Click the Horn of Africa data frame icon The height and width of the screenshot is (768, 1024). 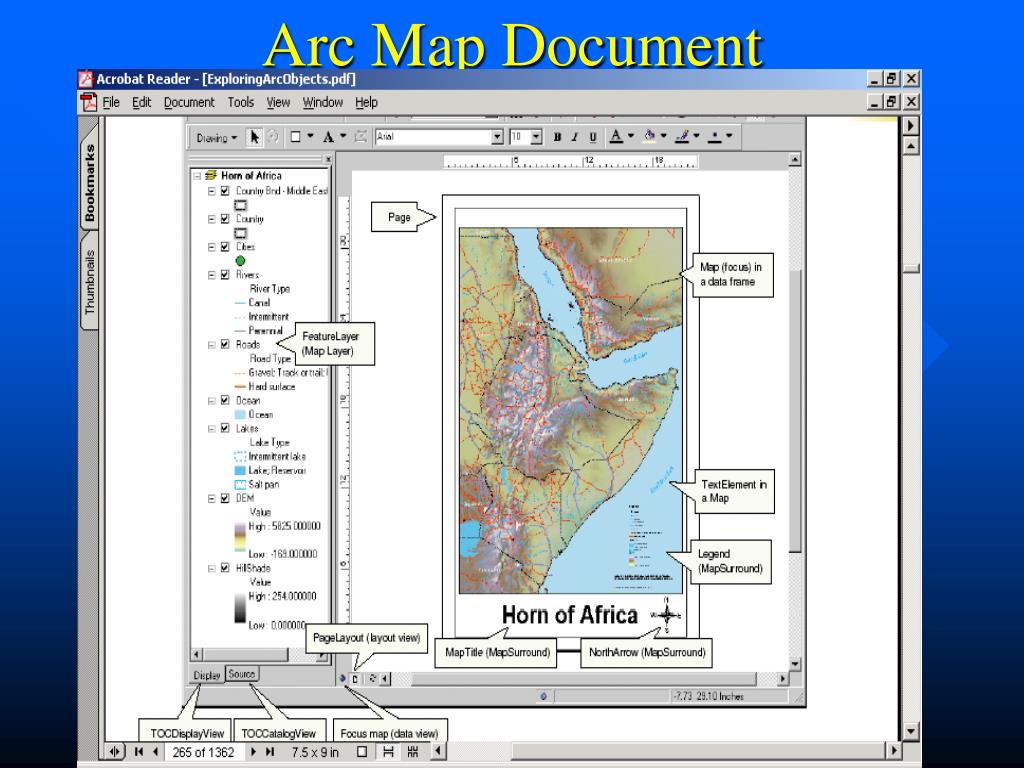click(x=210, y=175)
